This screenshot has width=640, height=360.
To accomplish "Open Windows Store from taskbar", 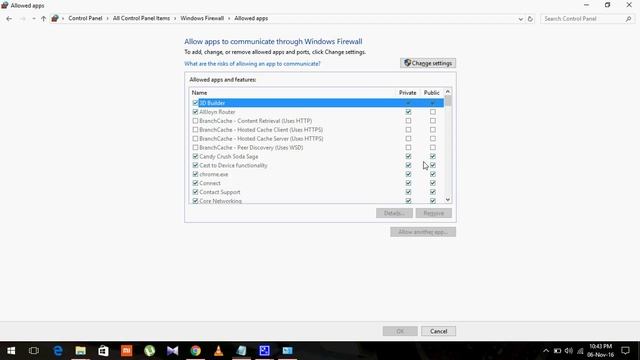I will pyautogui.click(x=103, y=351).
